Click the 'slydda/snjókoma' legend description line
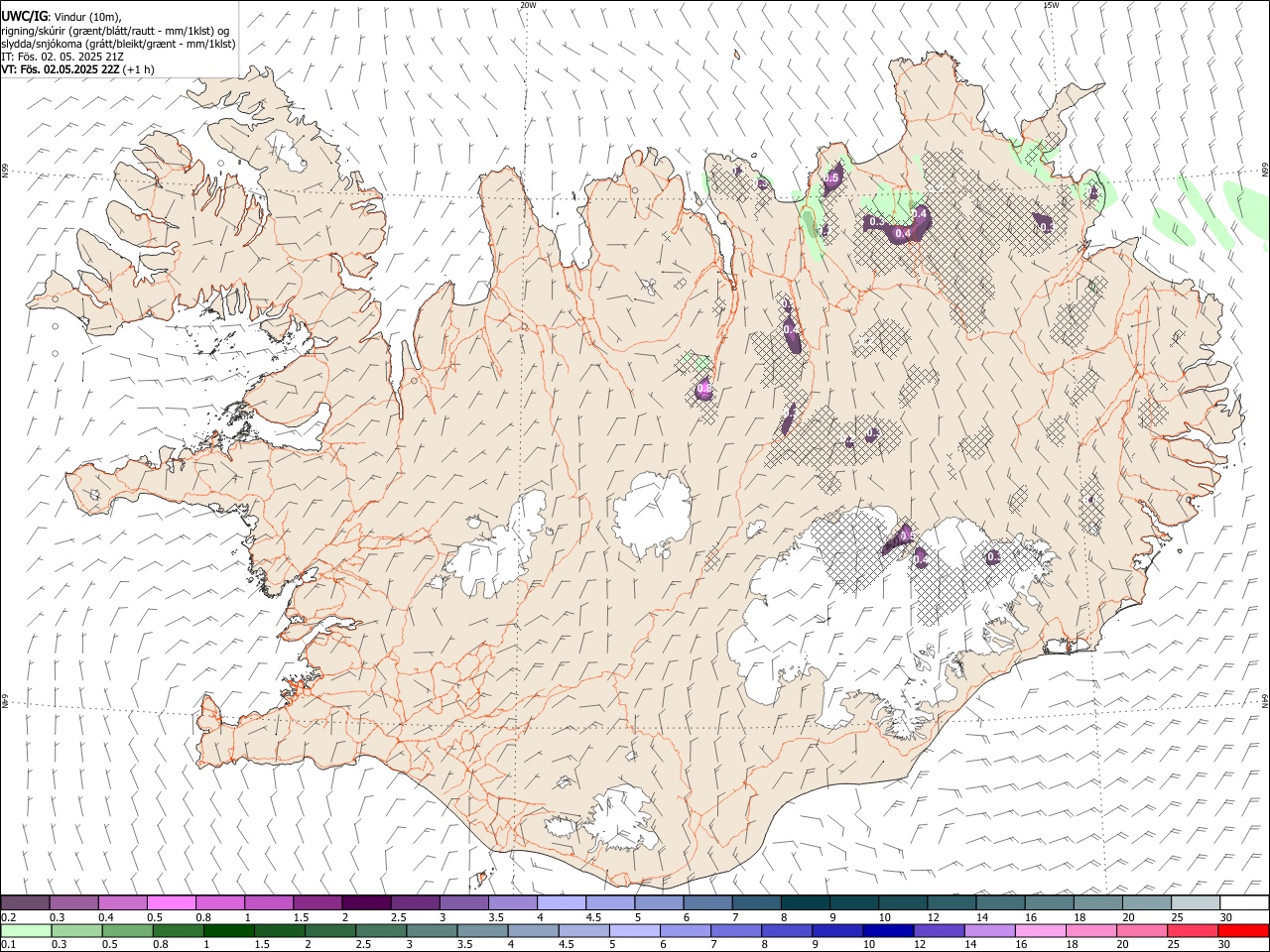Screen dimensions: 1270x952 coord(118,44)
